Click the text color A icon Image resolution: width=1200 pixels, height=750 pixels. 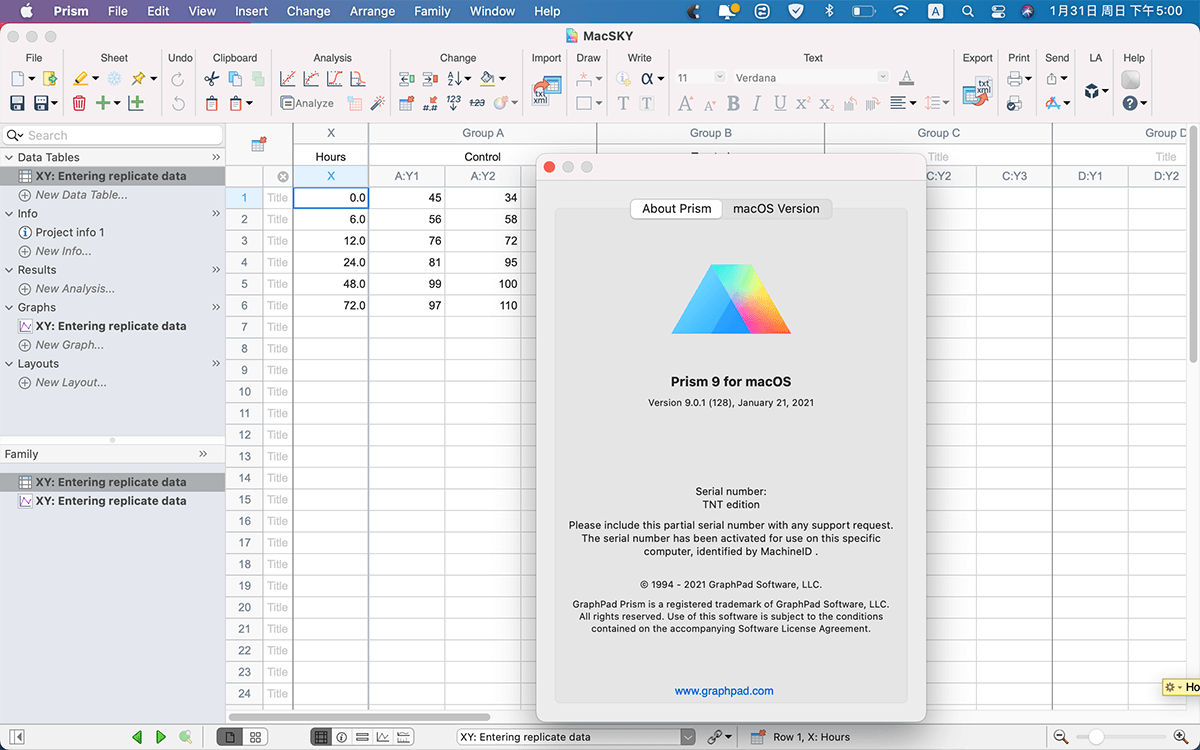[x=906, y=78]
